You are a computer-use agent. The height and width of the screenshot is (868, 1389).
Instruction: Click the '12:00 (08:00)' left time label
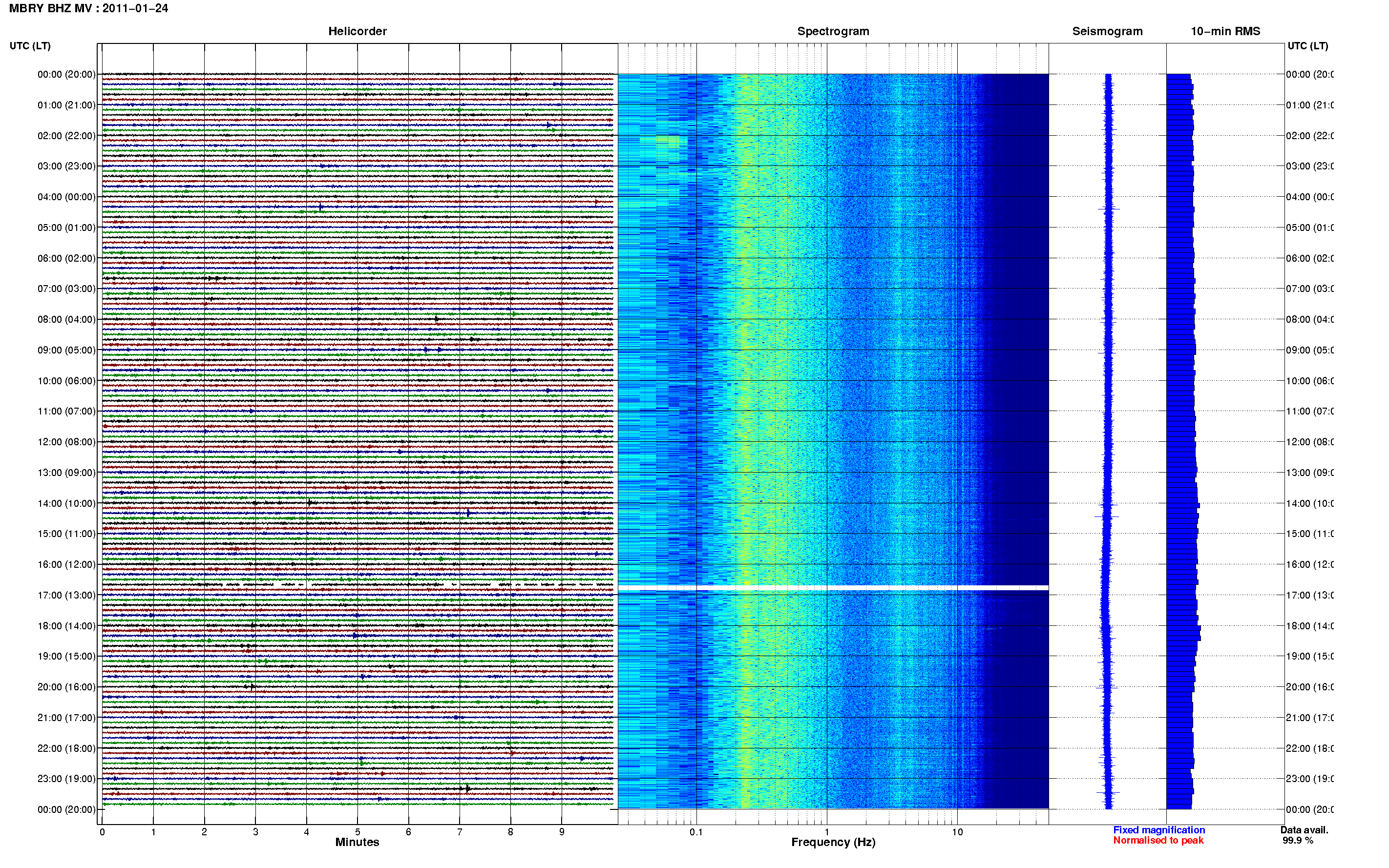pyautogui.click(x=66, y=442)
